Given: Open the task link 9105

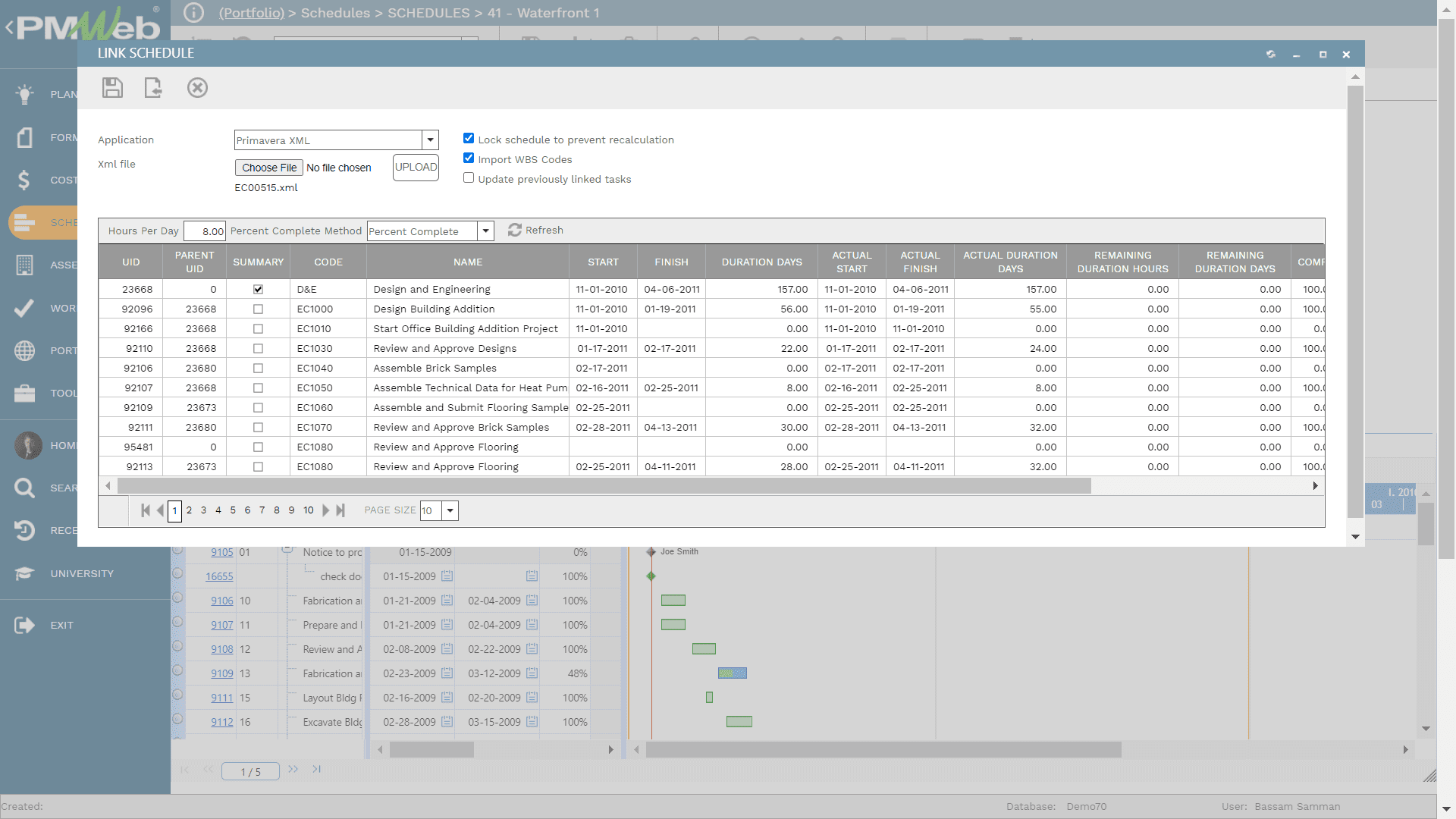Looking at the screenshot, I should pyautogui.click(x=221, y=552).
